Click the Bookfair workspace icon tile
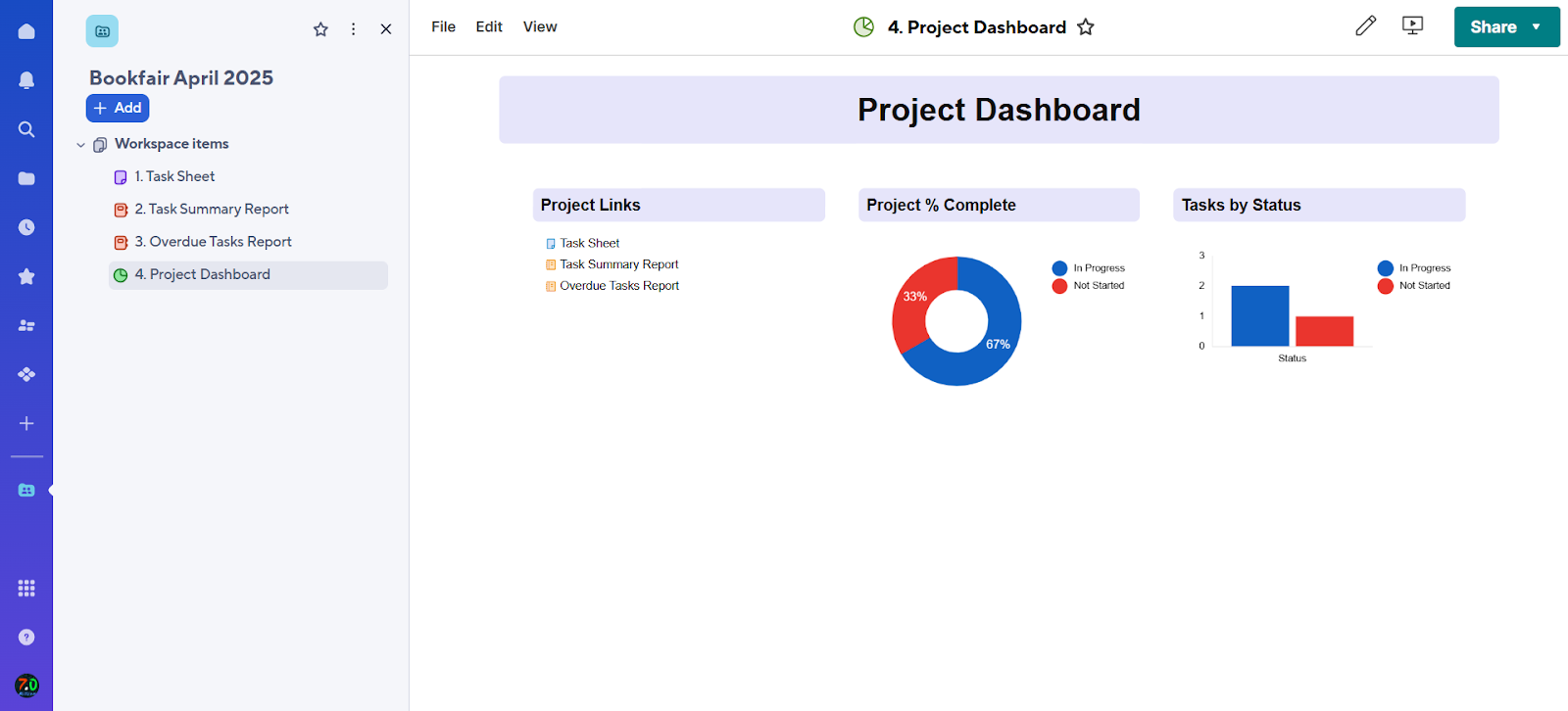Image resolution: width=1568 pixels, height=711 pixels. click(102, 31)
